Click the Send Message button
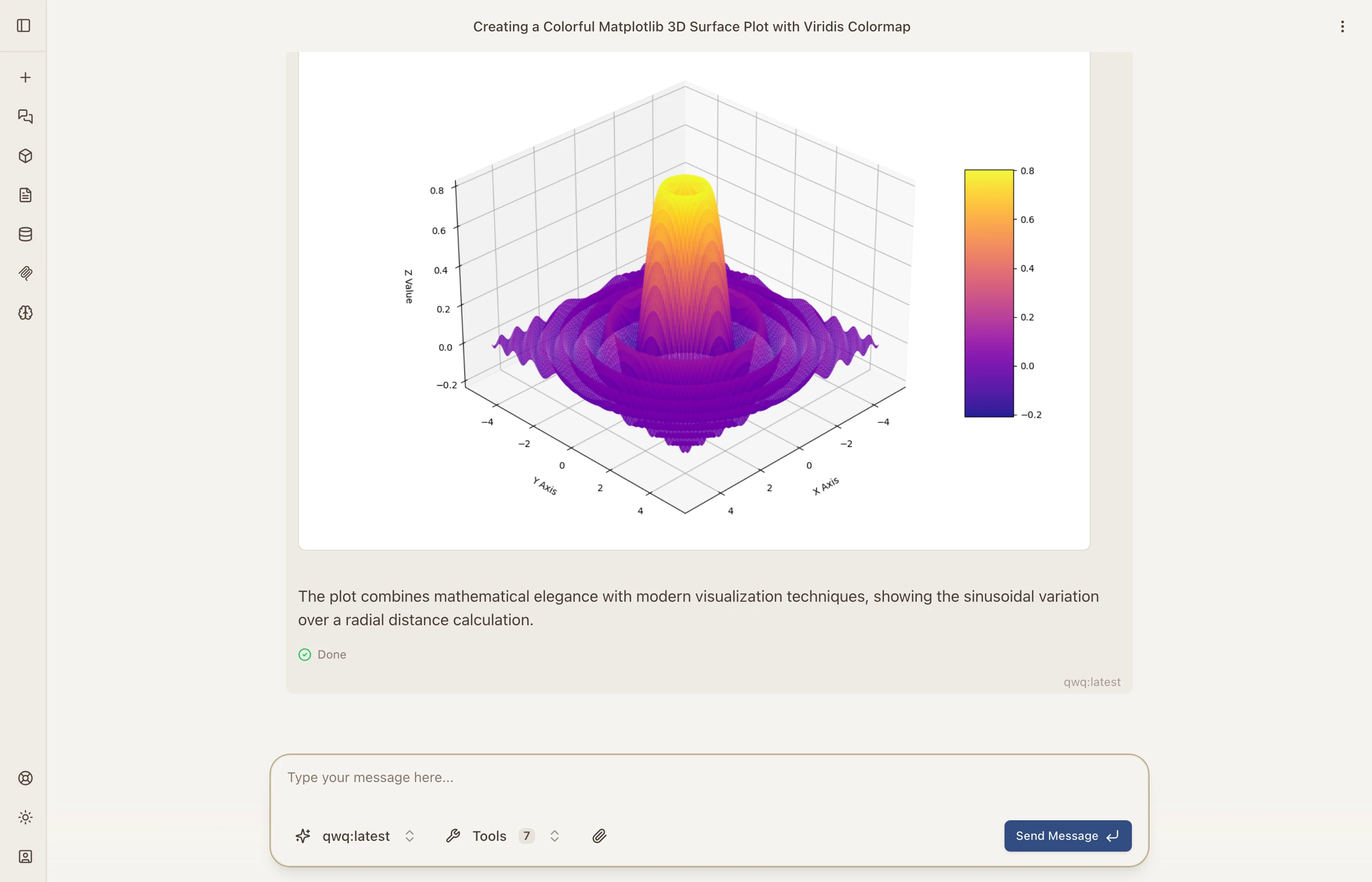1372x882 pixels. click(1067, 836)
